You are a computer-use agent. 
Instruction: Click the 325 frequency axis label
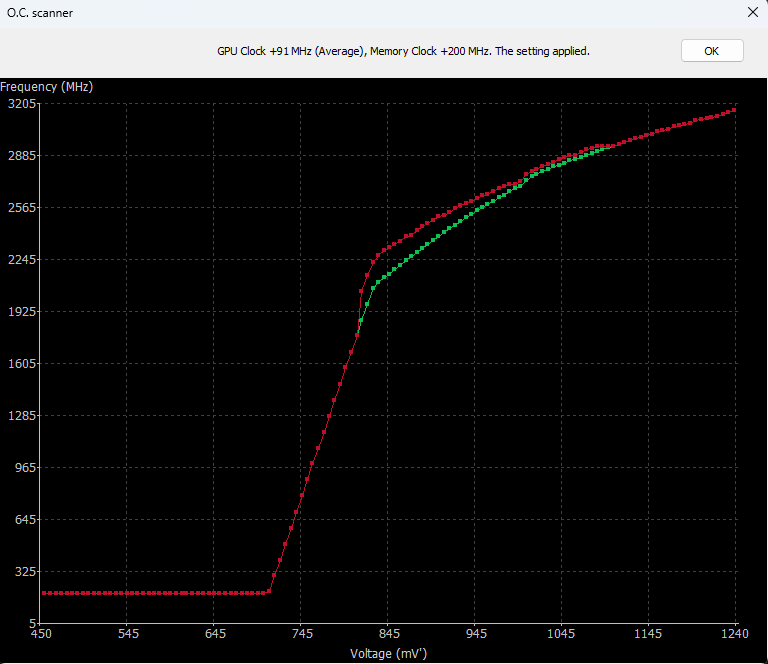click(x=24, y=572)
